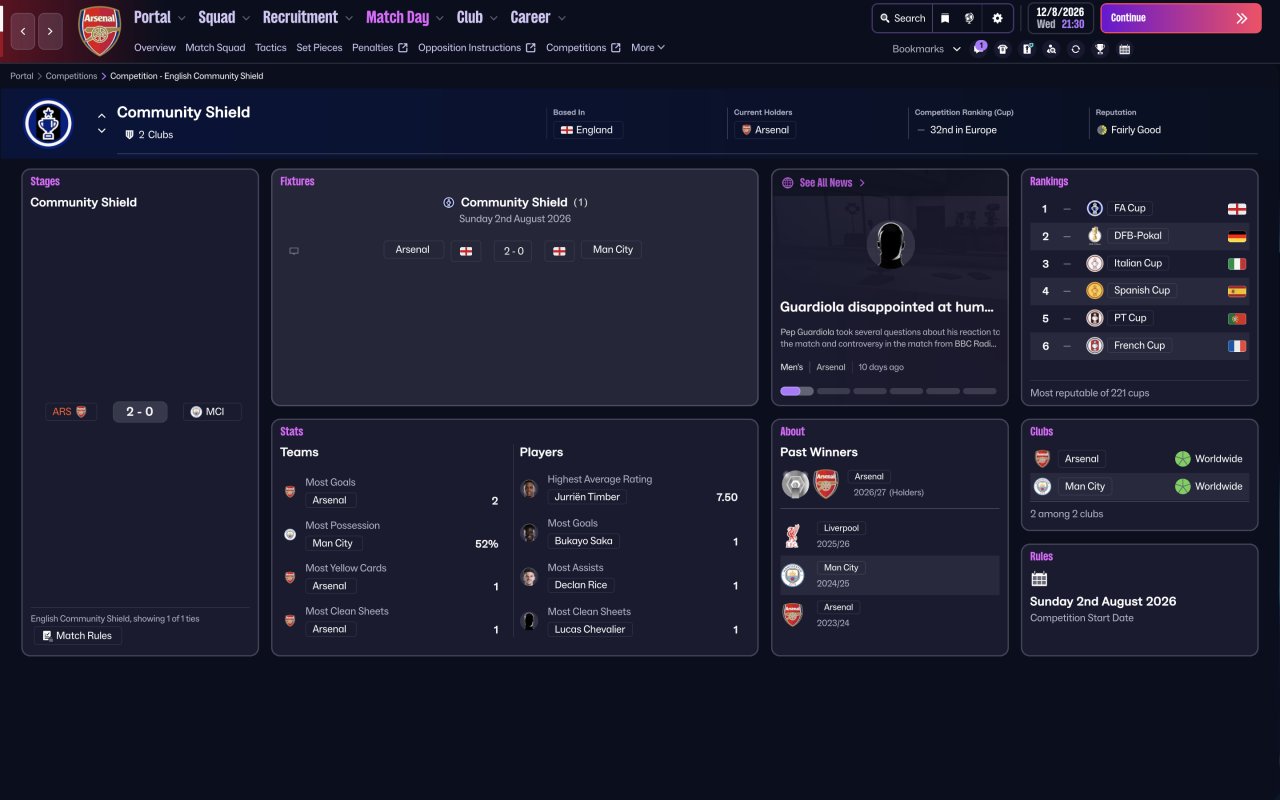Click the Spanish Cup logo in Rankings
The image size is (1280, 800).
[1095, 290]
